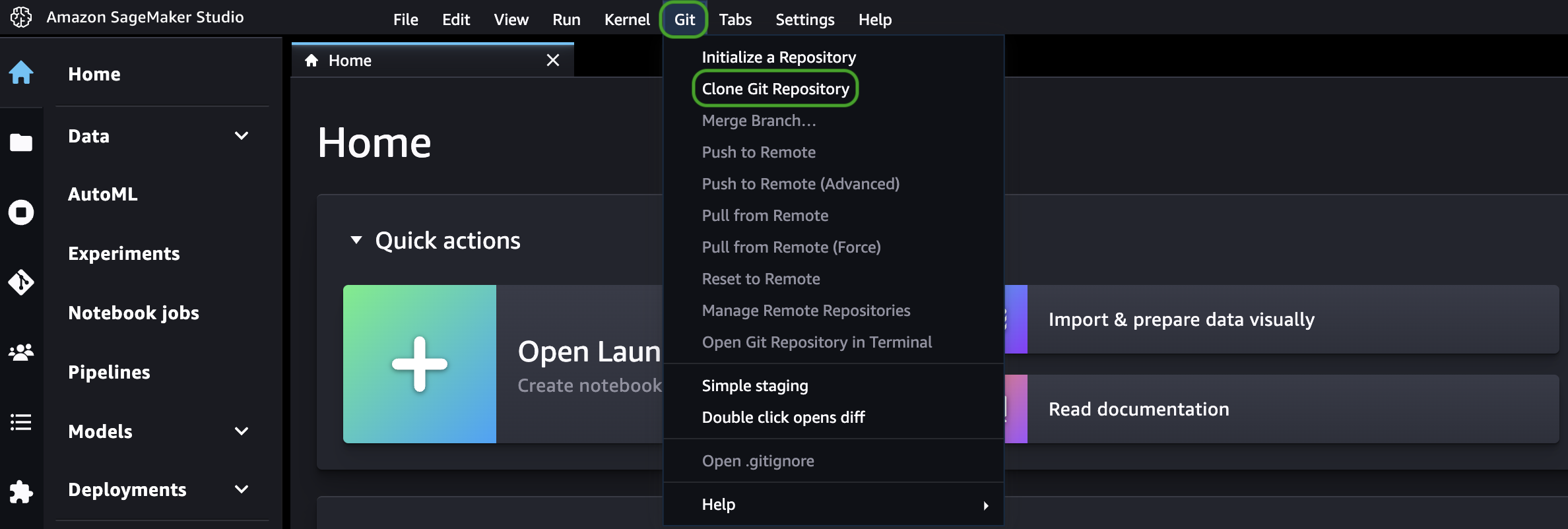Expand the Data section chevron

[242, 136]
